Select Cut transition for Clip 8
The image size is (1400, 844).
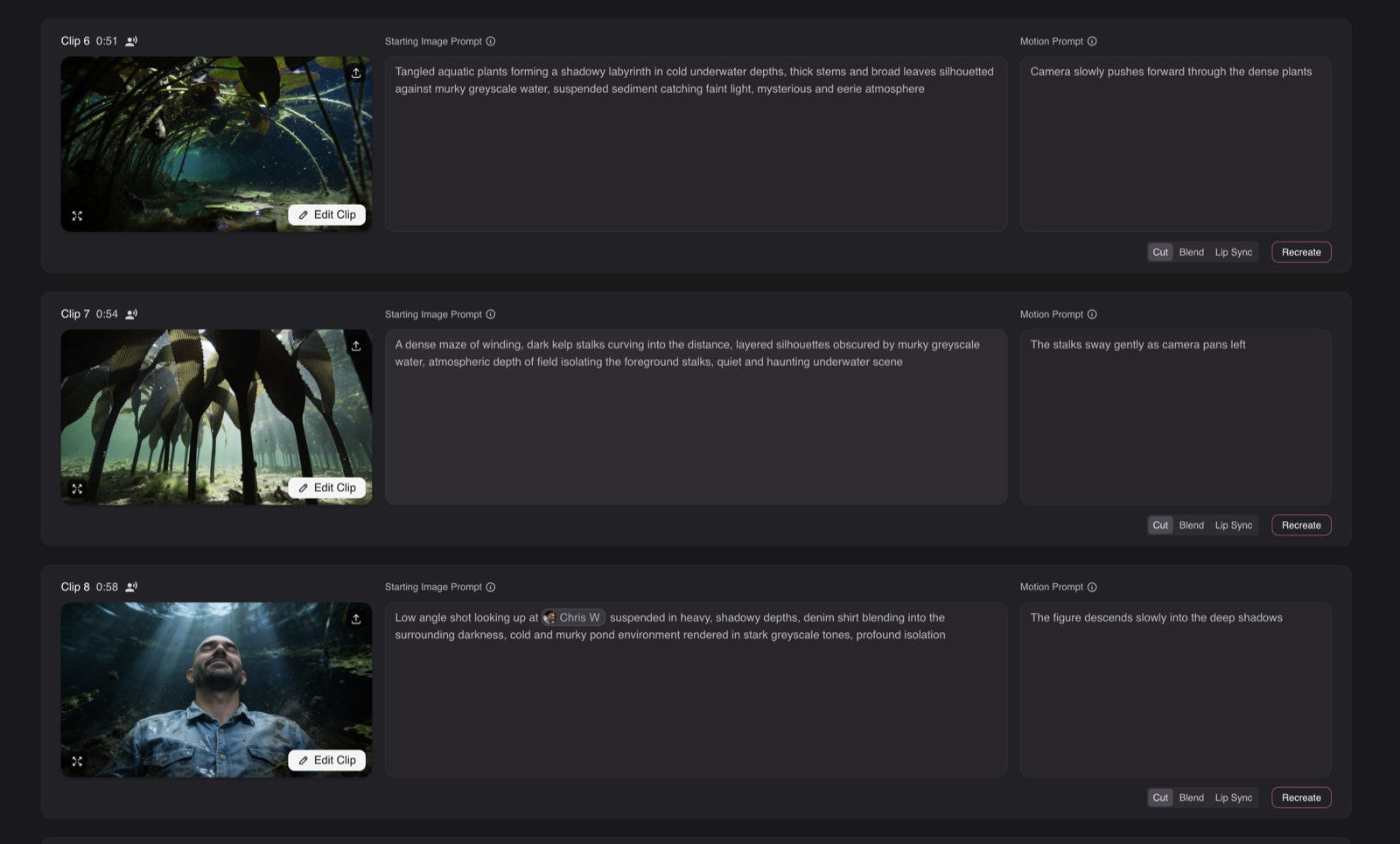click(x=1160, y=798)
